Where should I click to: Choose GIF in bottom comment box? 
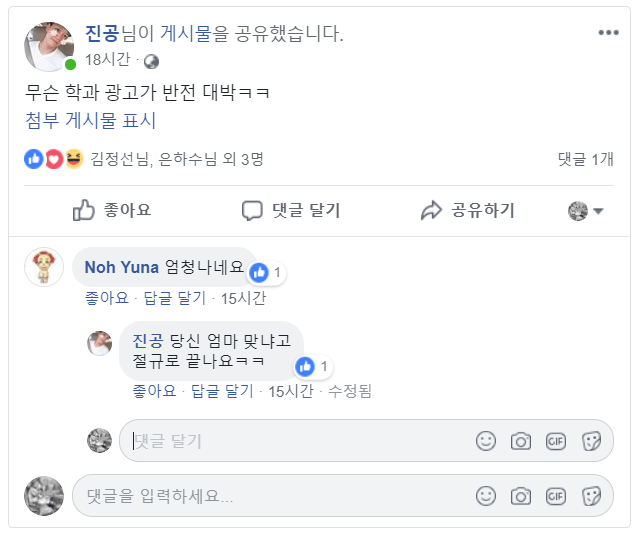556,495
